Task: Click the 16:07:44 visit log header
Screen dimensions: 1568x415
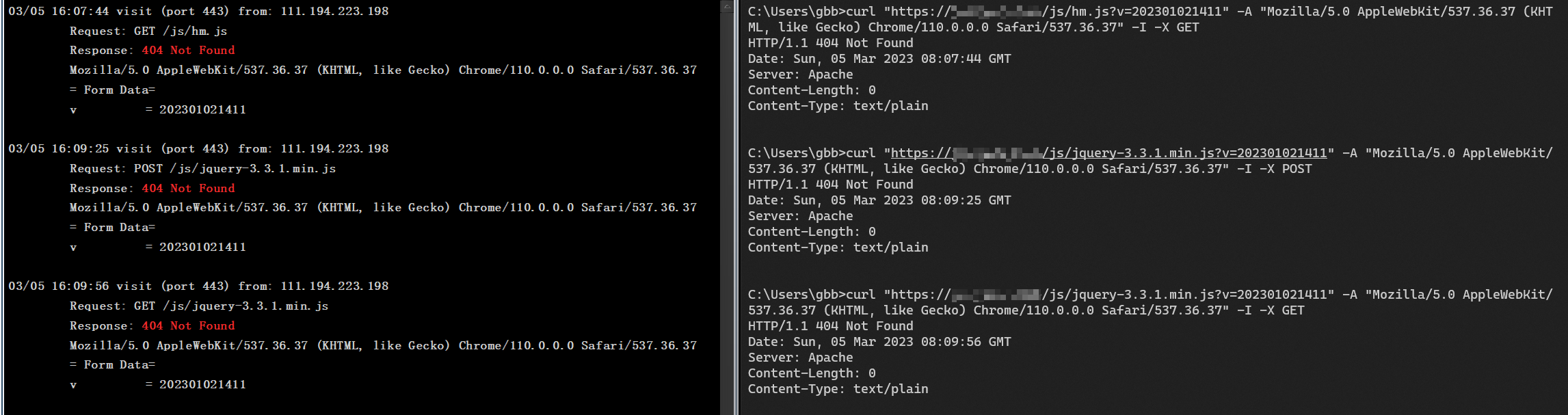Action: pyautogui.click(x=198, y=12)
